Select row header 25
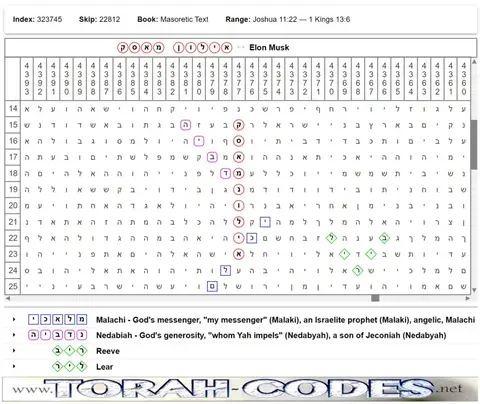The image size is (480, 404). [13, 286]
